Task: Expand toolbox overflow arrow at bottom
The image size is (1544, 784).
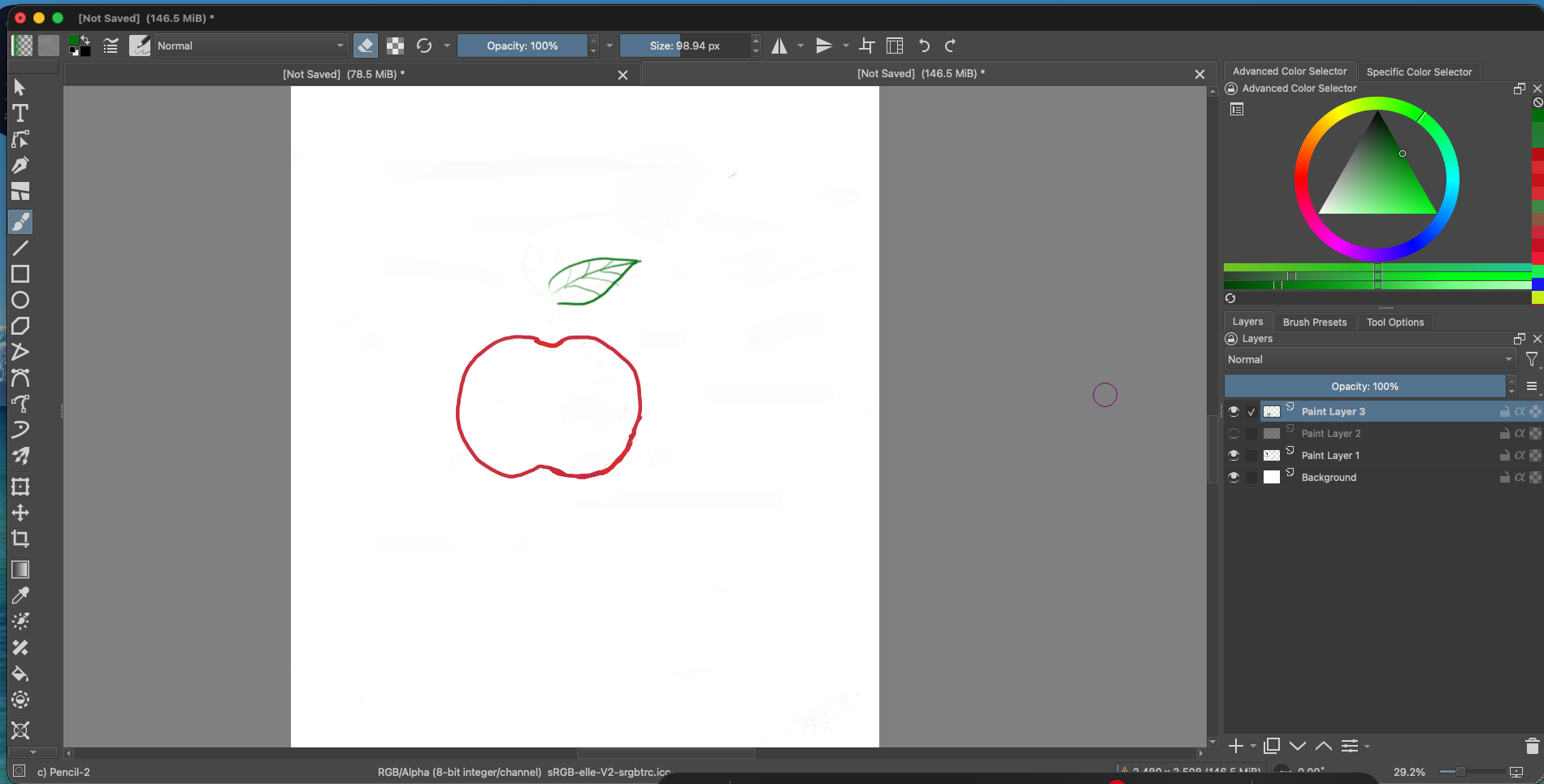Action: click(x=33, y=752)
